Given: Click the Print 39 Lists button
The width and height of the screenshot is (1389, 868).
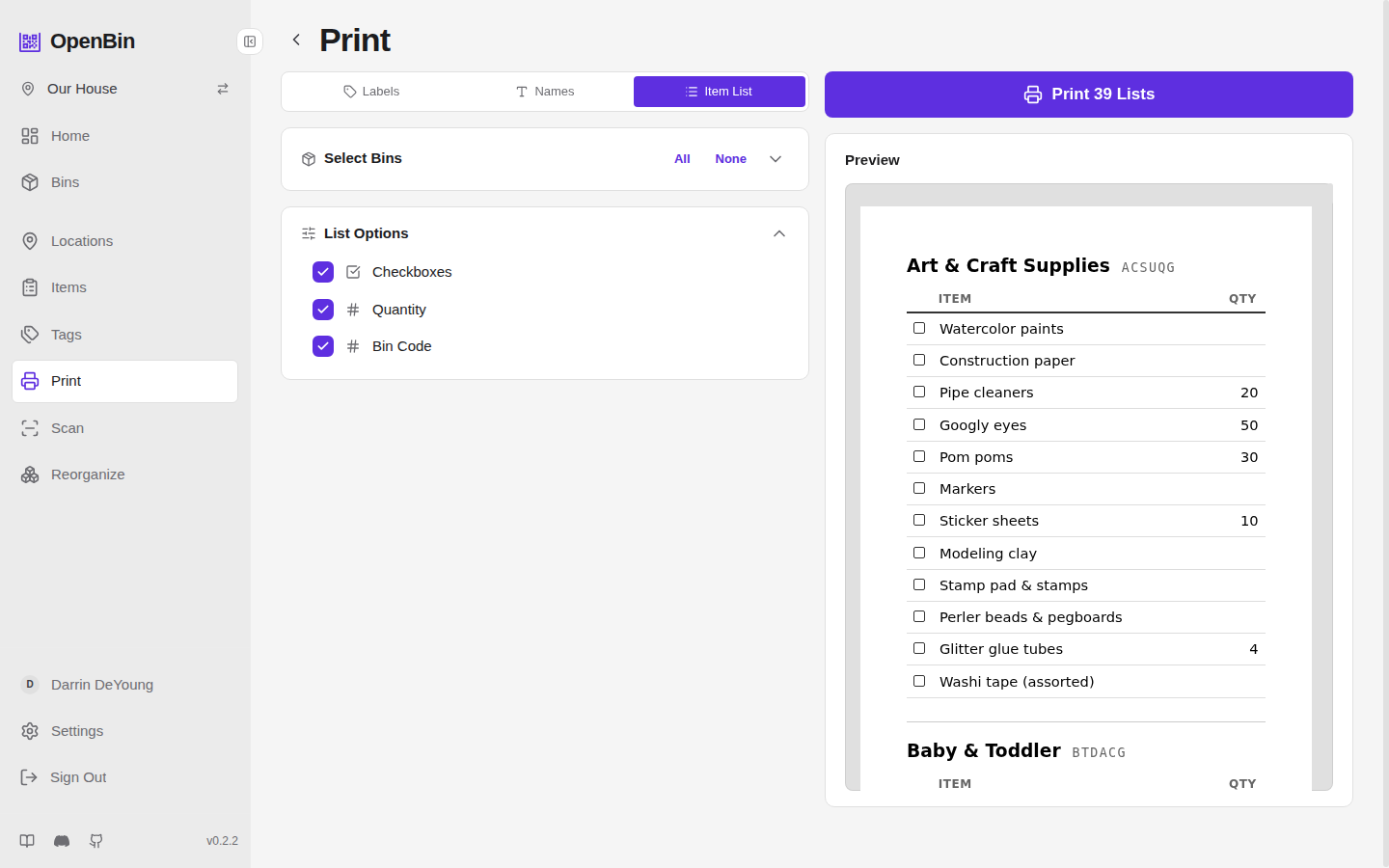Looking at the screenshot, I should pyautogui.click(x=1088, y=94).
